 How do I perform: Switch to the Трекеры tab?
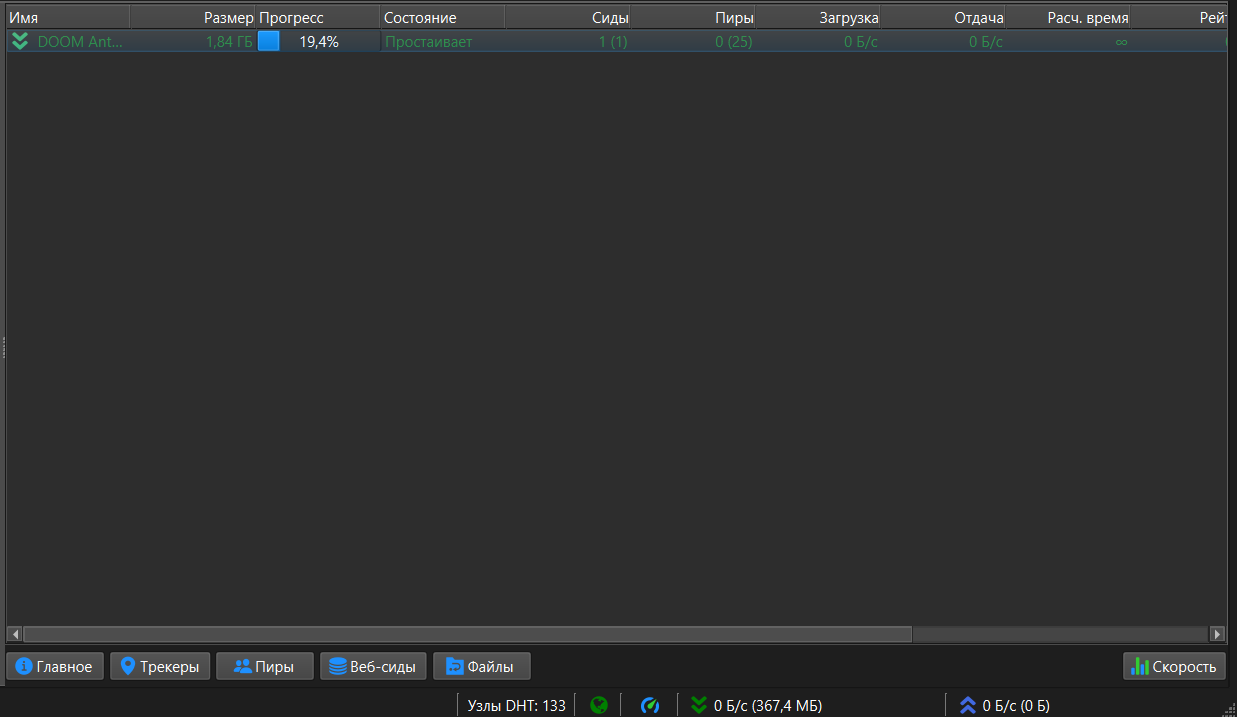pos(160,666)
